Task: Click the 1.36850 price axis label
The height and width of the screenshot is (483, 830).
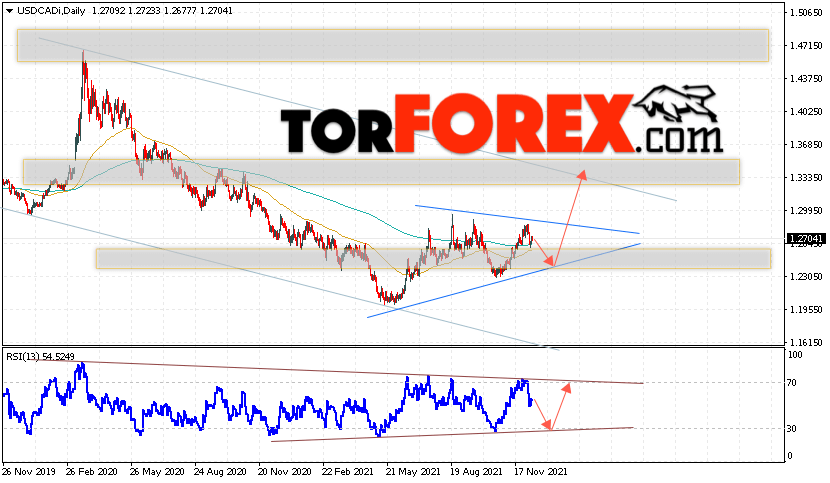Action: [806, 145]
